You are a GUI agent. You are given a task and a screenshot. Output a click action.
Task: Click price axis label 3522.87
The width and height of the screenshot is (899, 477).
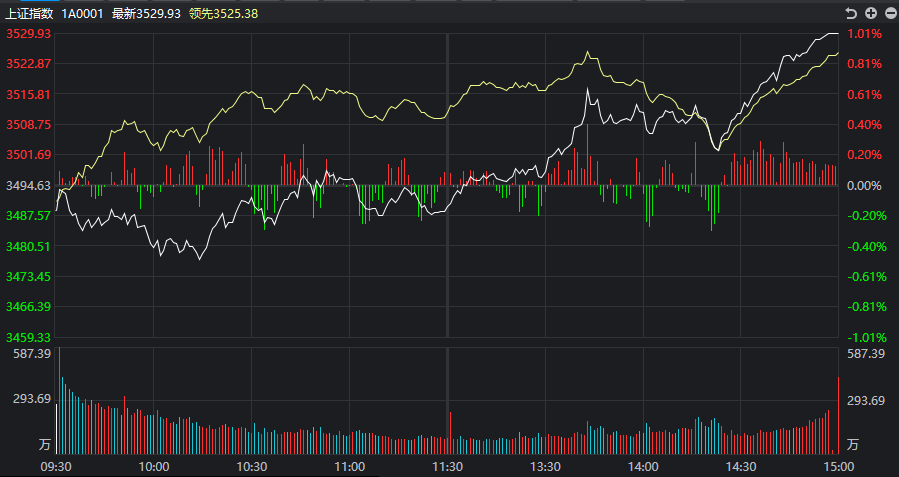click(x=29, y=64)
